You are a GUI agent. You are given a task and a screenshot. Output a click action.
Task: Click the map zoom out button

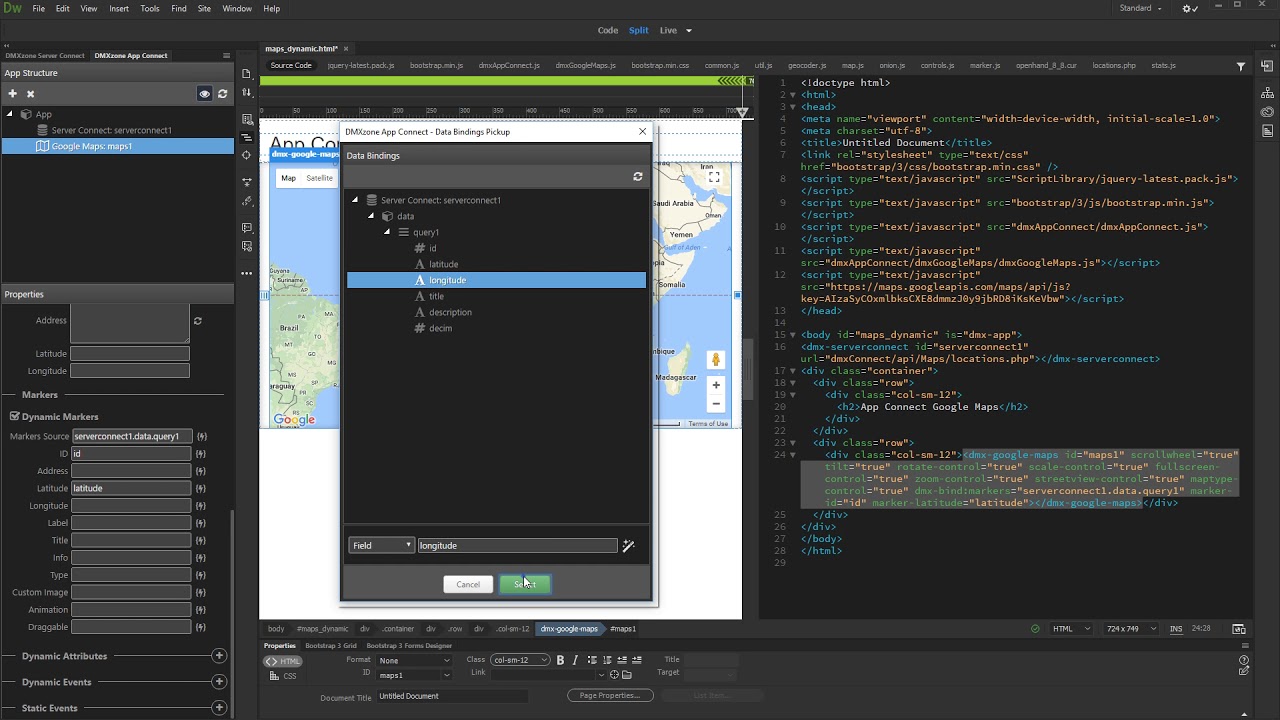pos(715,404)
